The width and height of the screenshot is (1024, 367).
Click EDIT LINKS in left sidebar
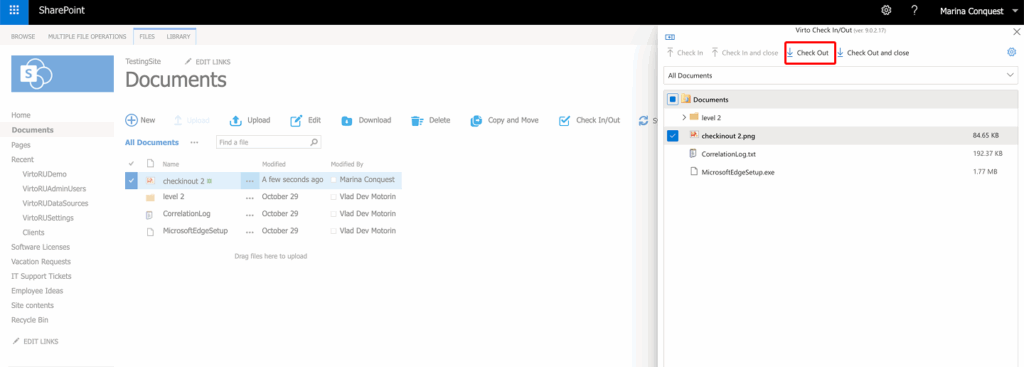pyautogui.click(x=35, y=342)
